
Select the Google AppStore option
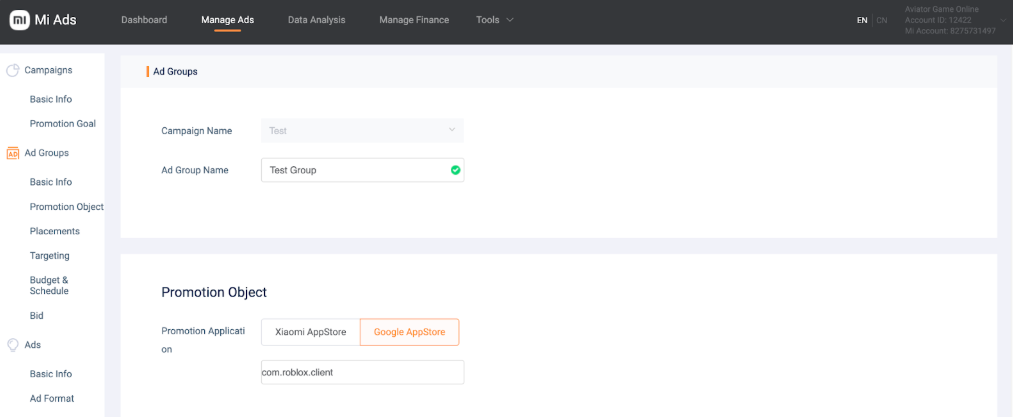[409, 332]
